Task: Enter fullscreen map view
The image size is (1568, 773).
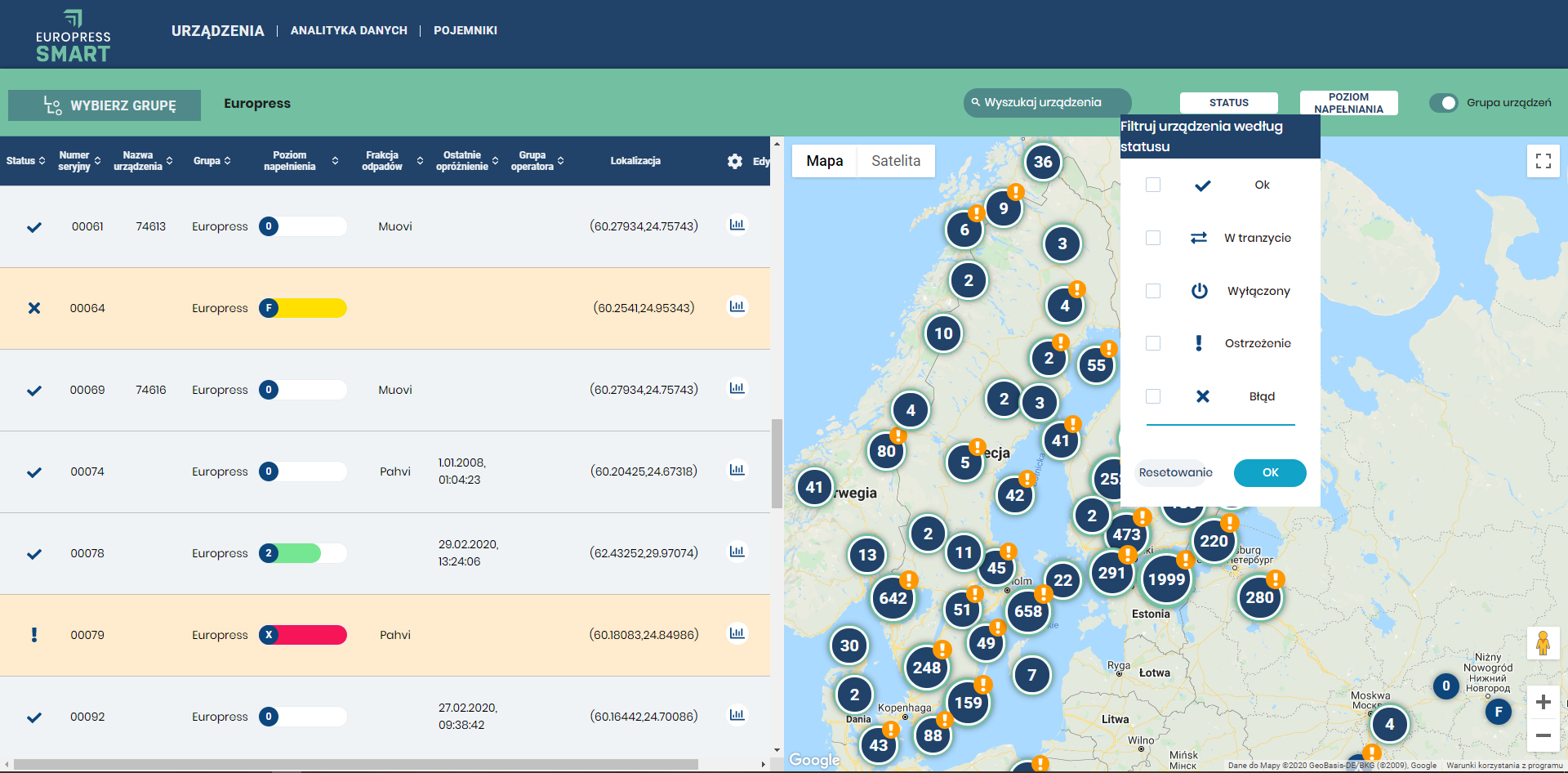Action: [x=1543, y=161]
